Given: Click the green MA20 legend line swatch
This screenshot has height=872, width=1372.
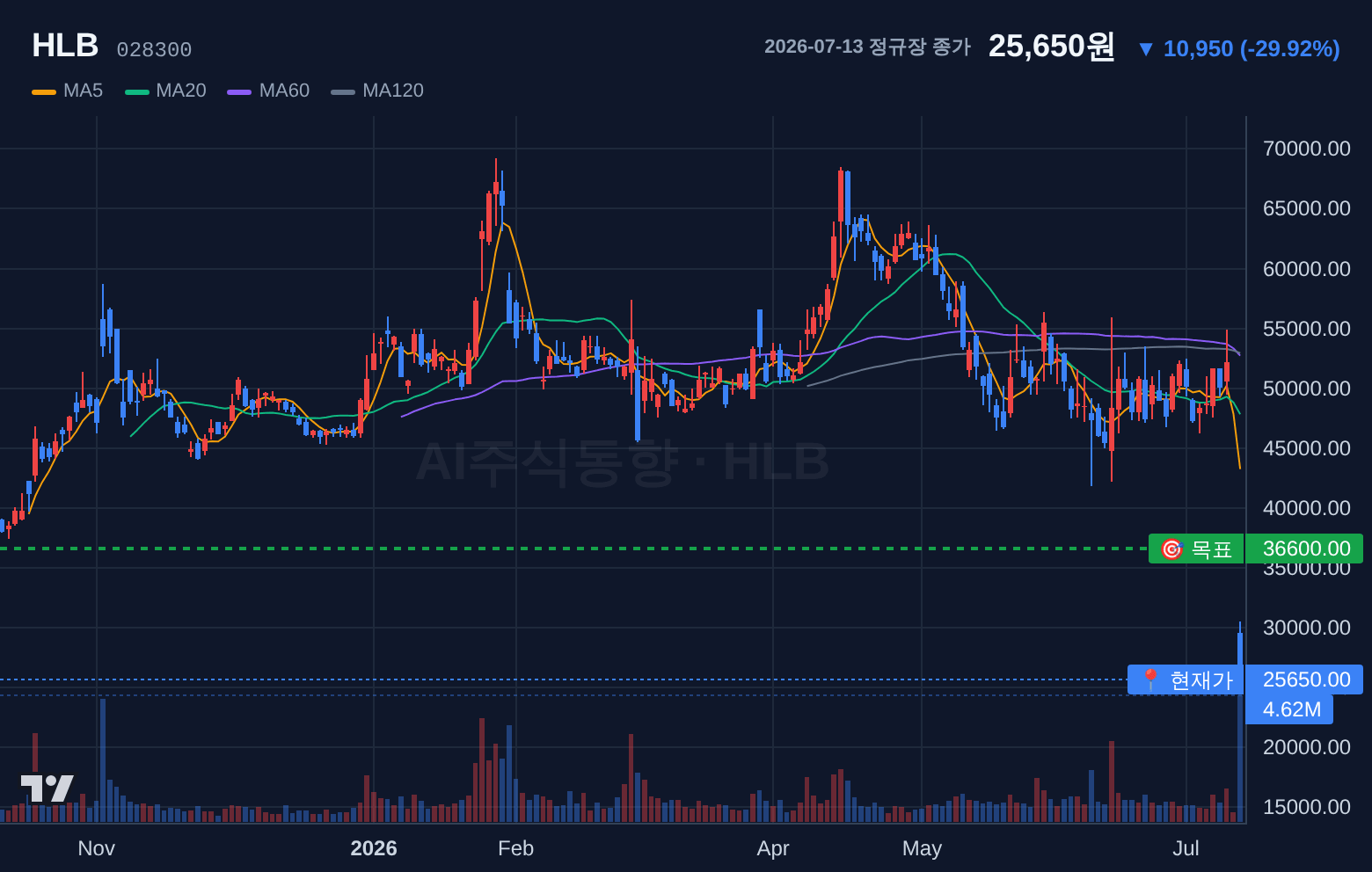Looking at the screenshot, I should tap(137, 91).
